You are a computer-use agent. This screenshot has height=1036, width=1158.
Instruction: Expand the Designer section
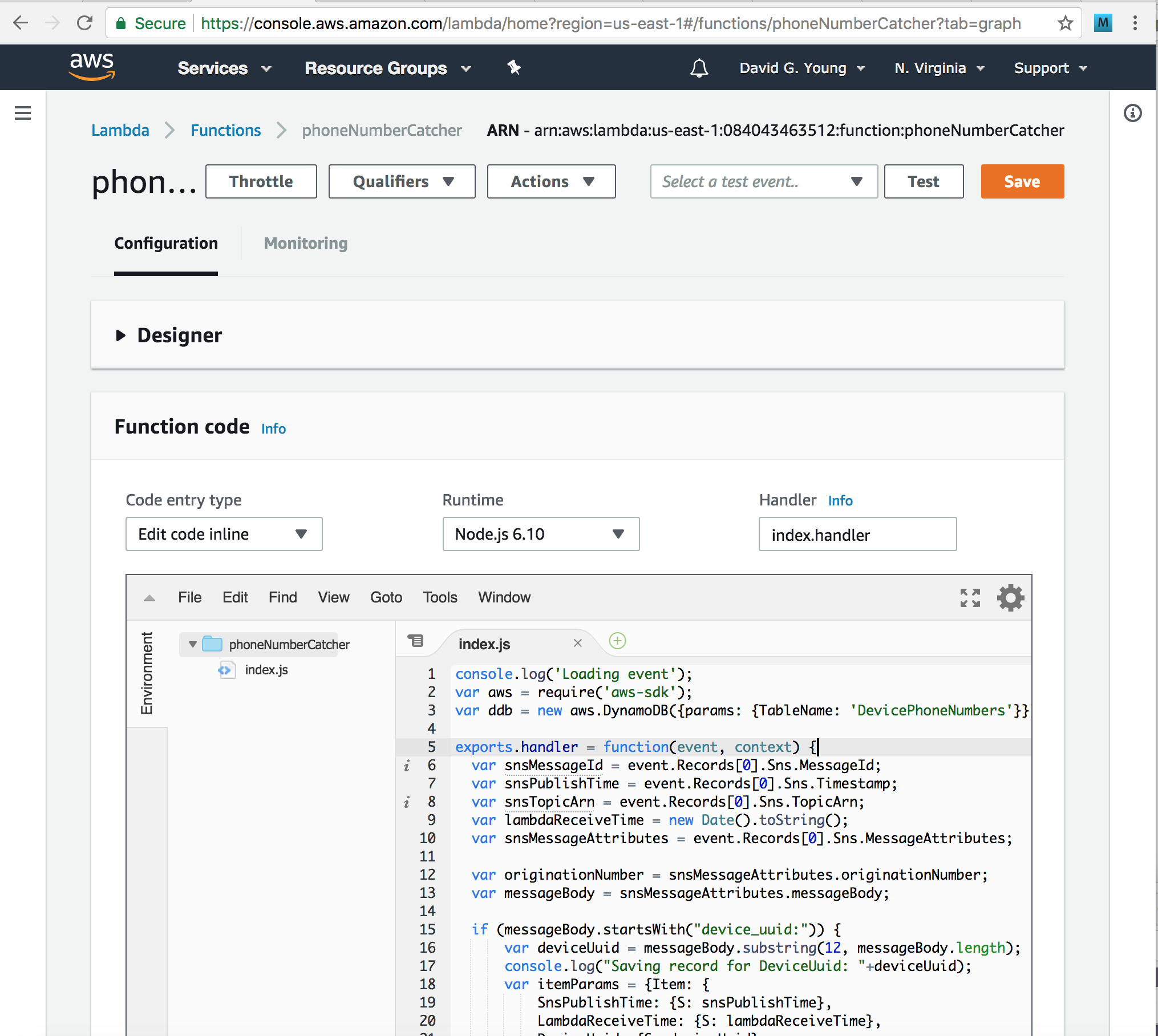tap(121, 335)
